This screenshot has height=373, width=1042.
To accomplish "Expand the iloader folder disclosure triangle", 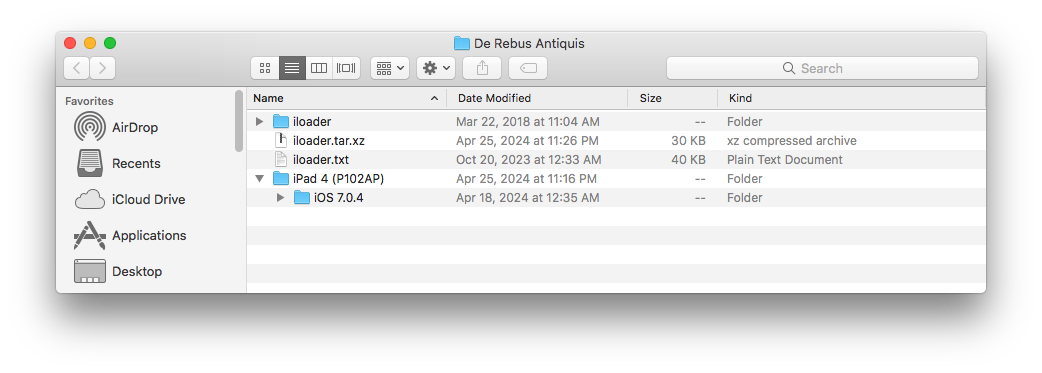I will [260, 122].
